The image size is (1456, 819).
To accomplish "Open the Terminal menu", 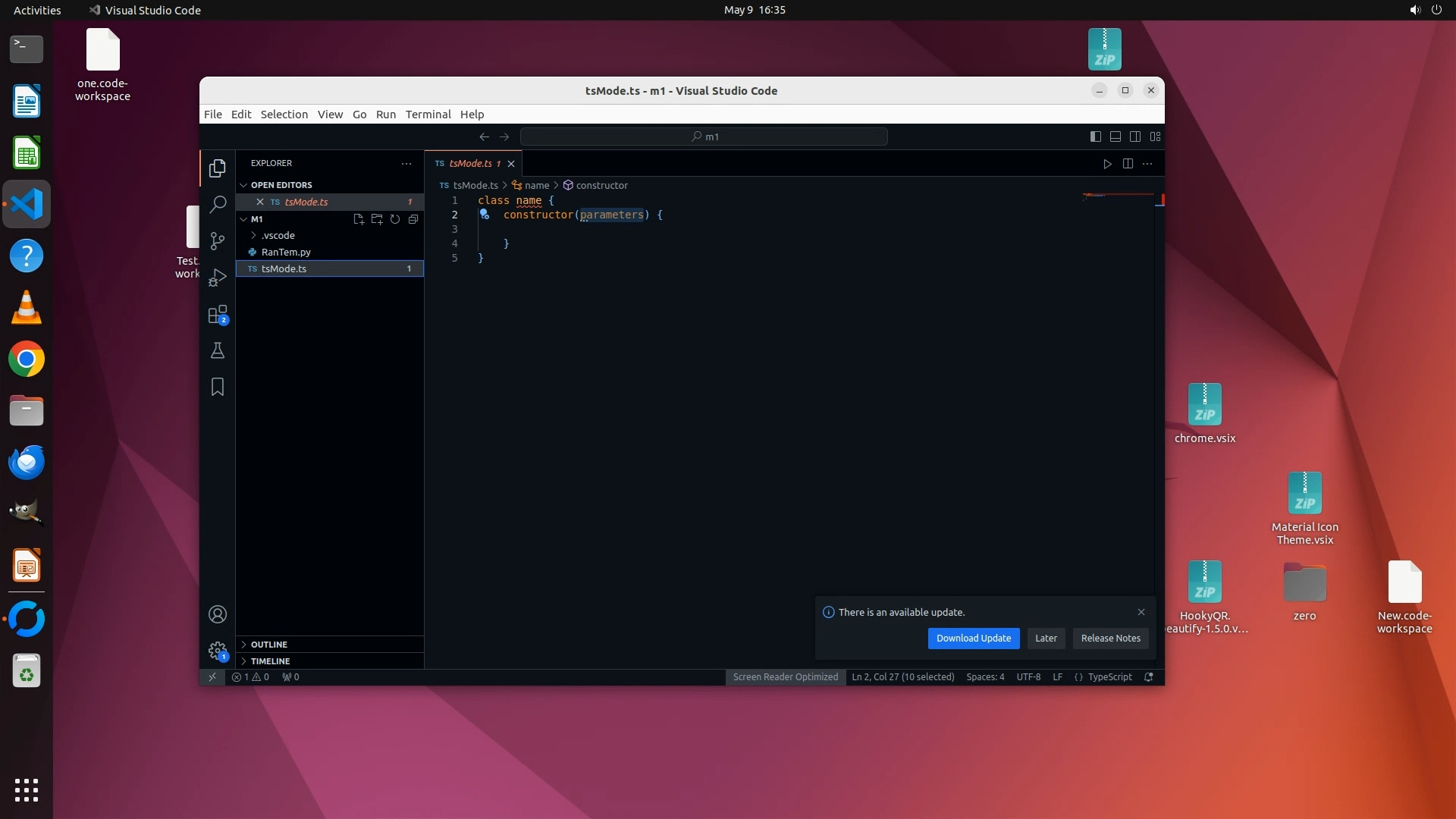I will click(x=428, y=115).
